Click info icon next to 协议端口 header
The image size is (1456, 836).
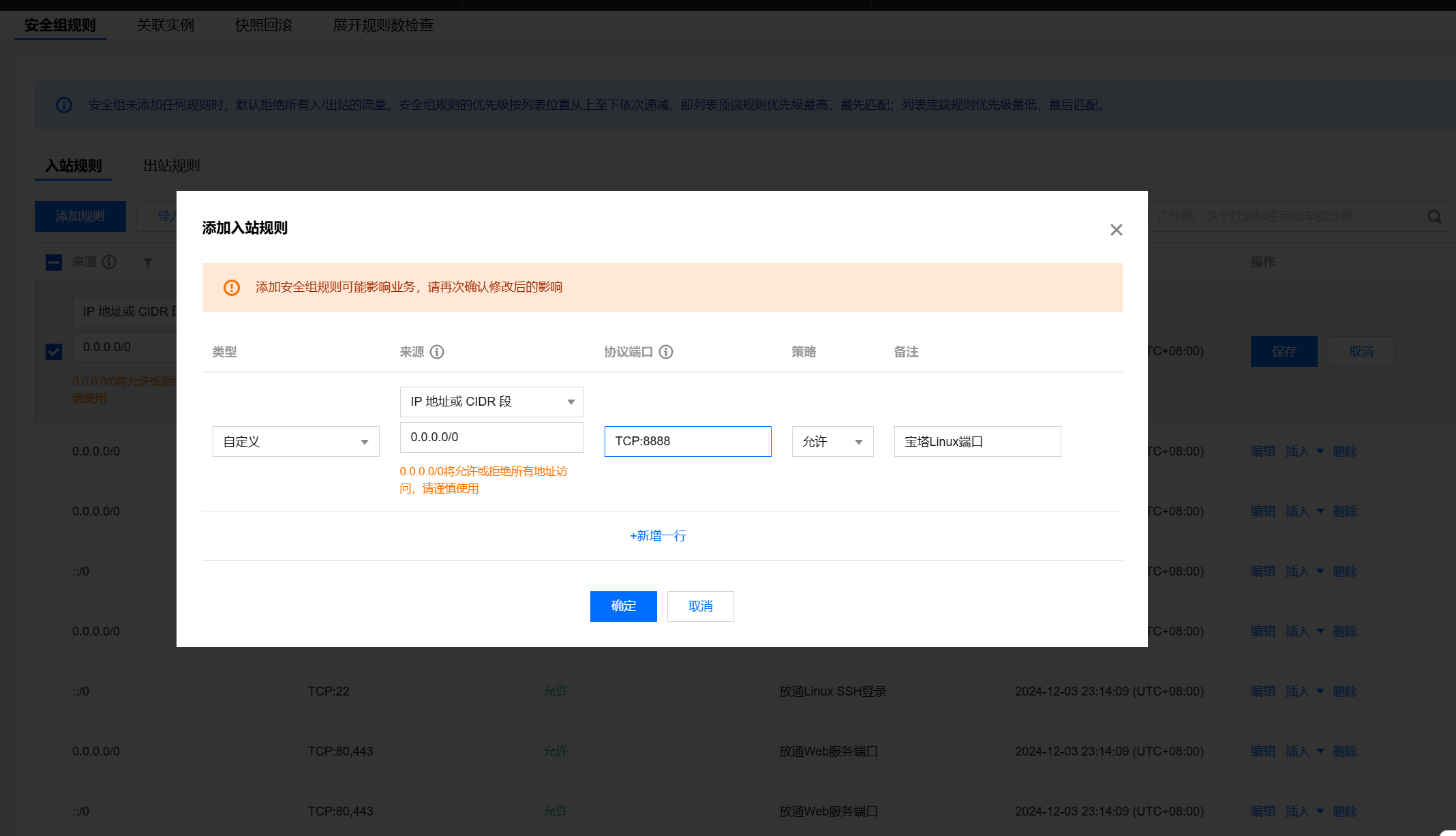(666, 352)
